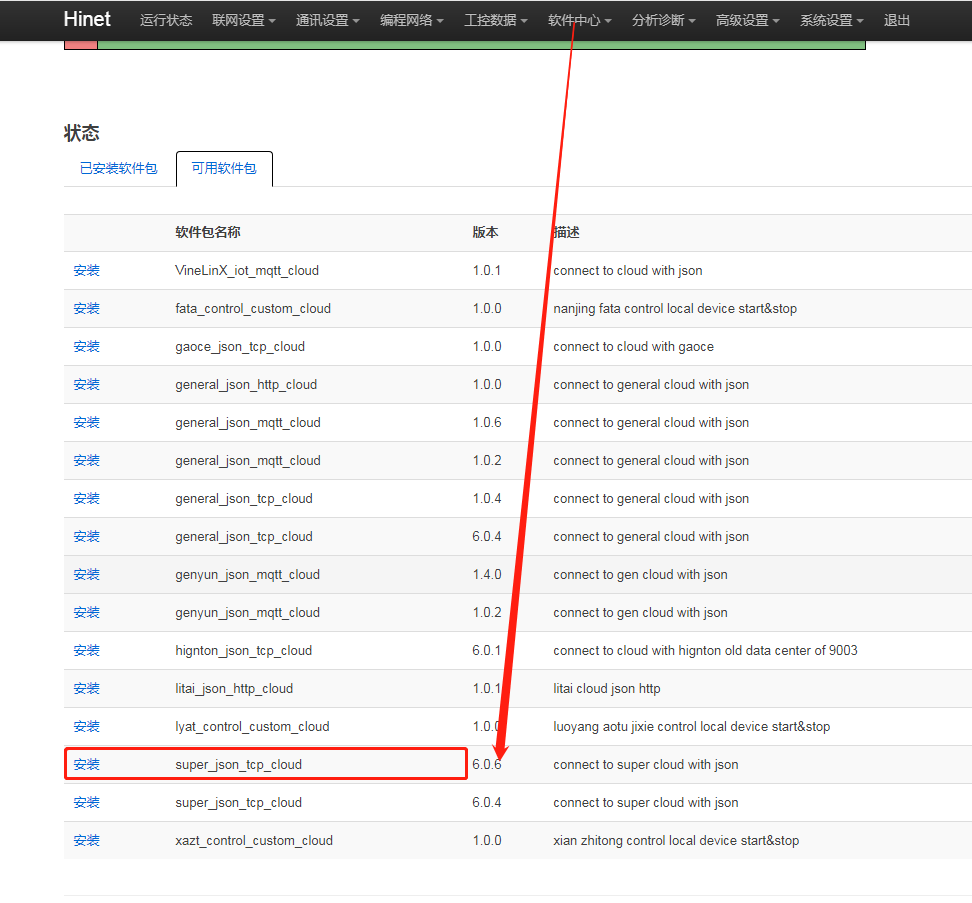The image size is (972, 903).
Task: Open the 分析诊断 dropdown
Action: pyautogui.click(x=663, y=20)
